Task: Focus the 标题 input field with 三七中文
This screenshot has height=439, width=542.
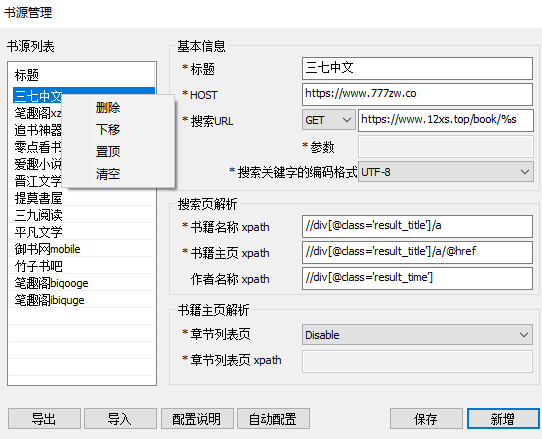Action: coord(417,68)
